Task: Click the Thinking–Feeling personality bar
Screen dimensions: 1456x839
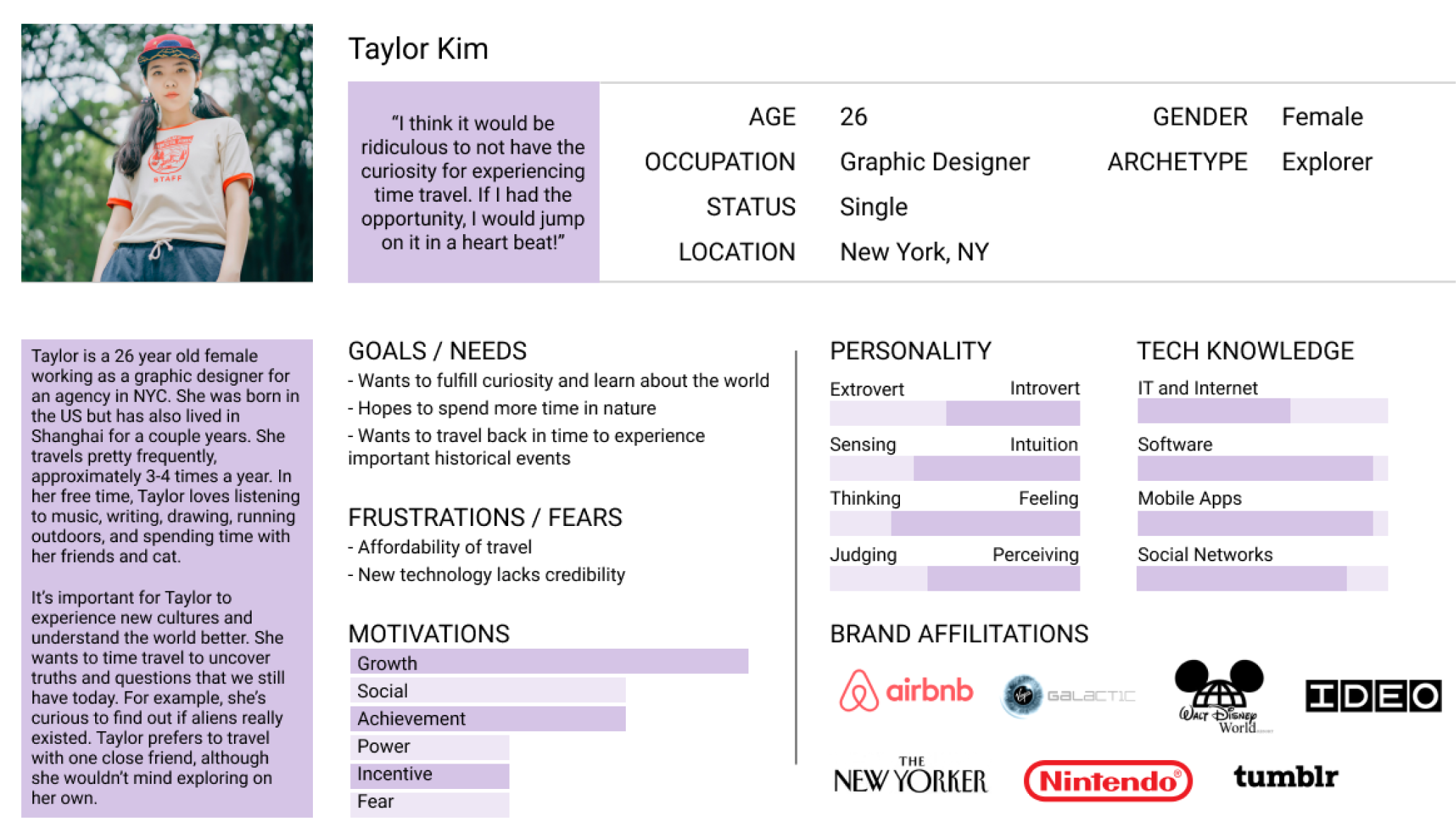Action: click(x=954, y=523)
